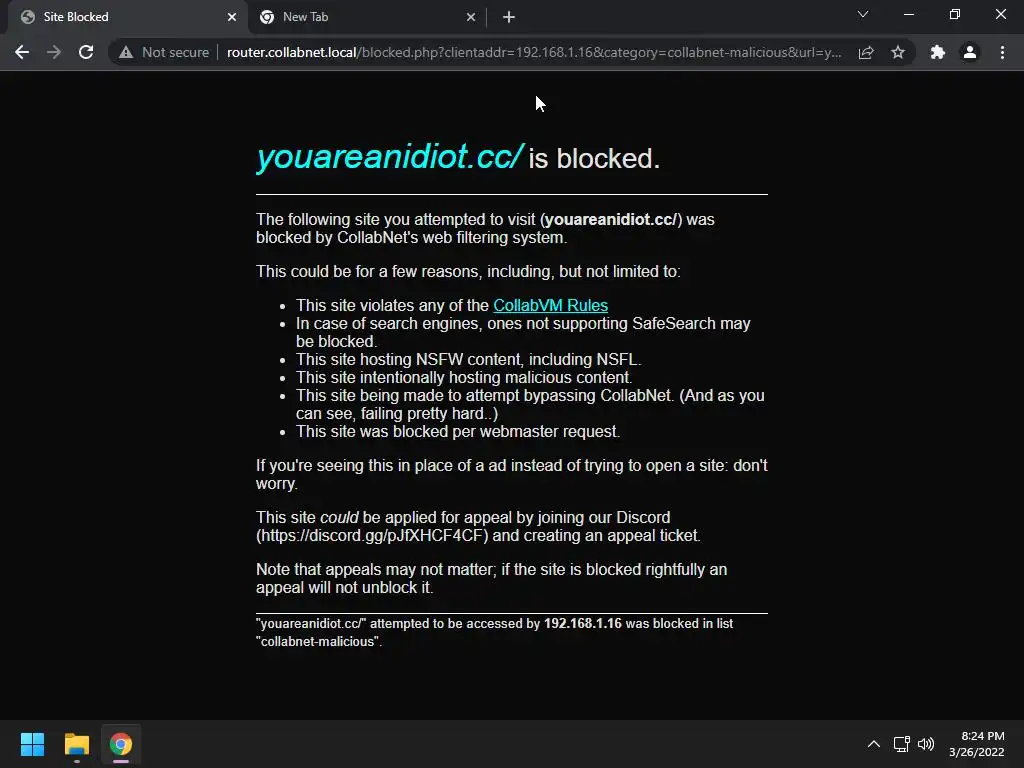This screenshot has width=1024, height=768.
Task: Go back to the previous page
Action: point(22,52)
